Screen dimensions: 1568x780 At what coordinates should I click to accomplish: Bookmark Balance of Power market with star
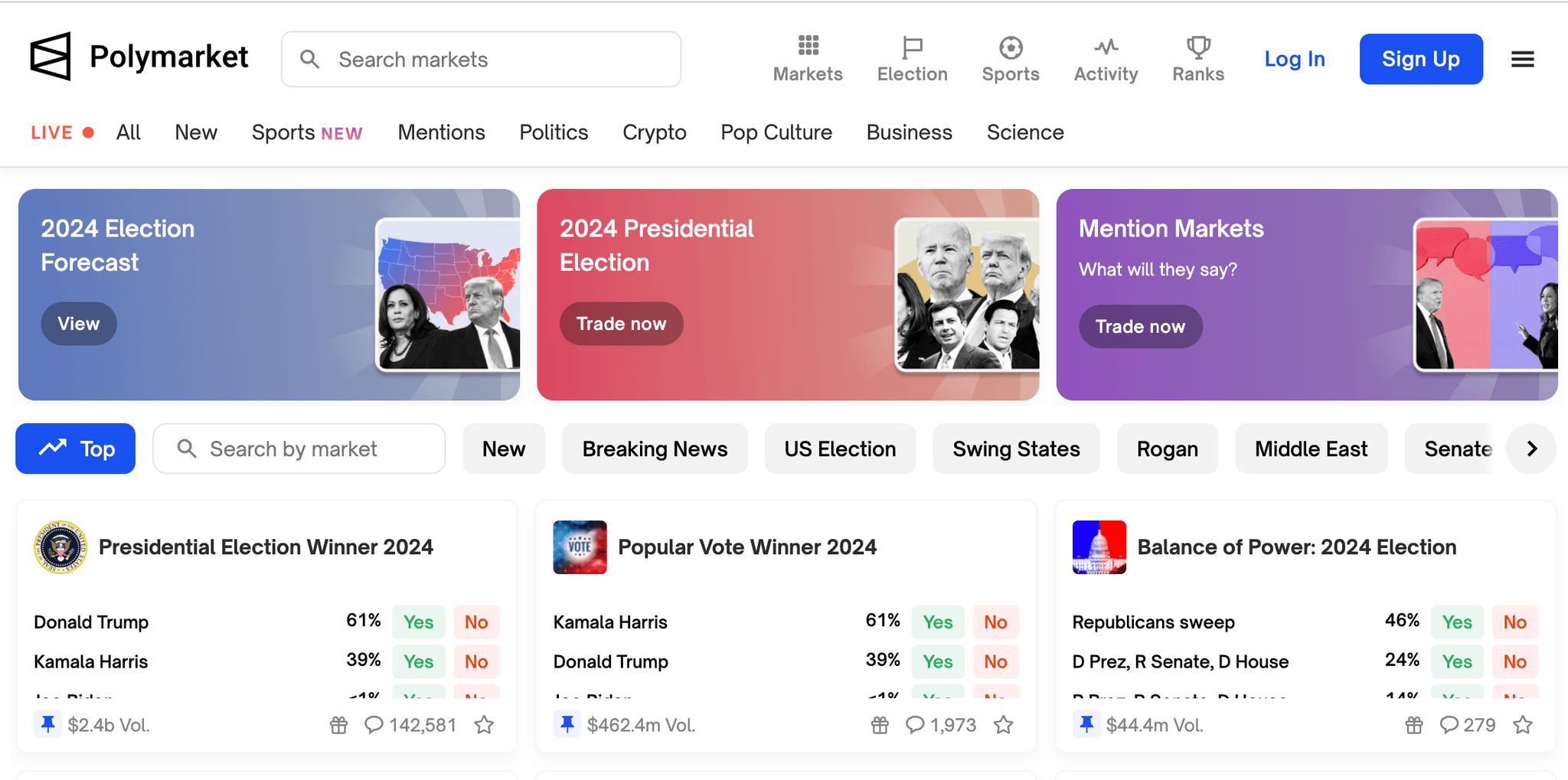tap(1523, 725)
